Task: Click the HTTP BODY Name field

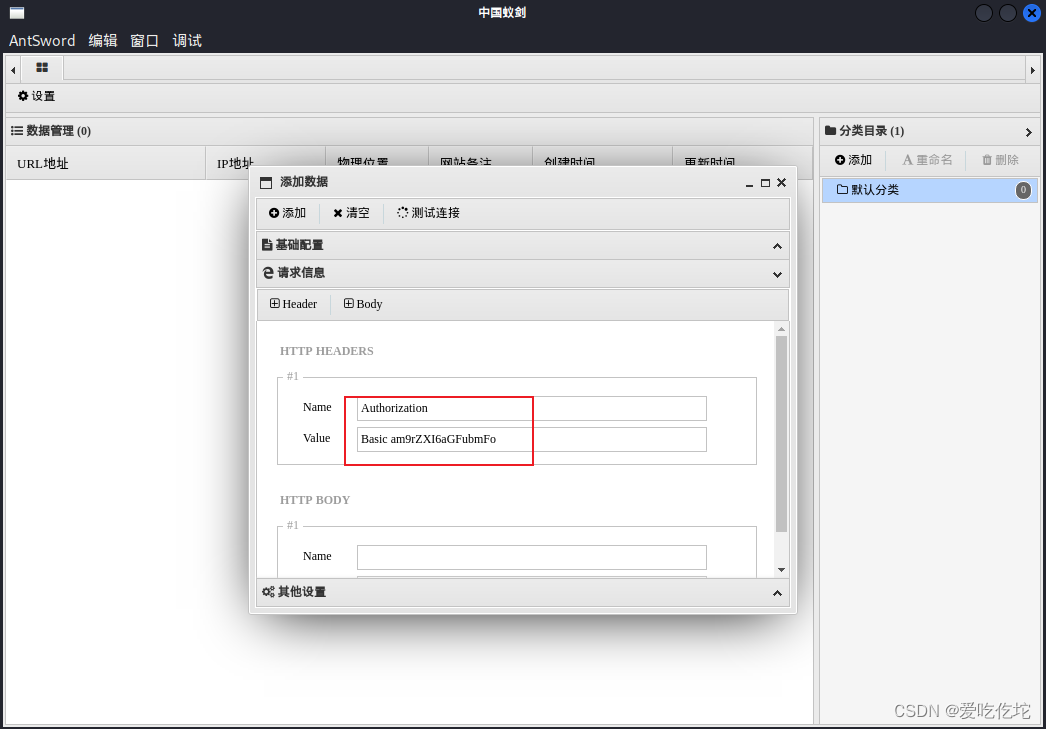Action: coord(532,558)
